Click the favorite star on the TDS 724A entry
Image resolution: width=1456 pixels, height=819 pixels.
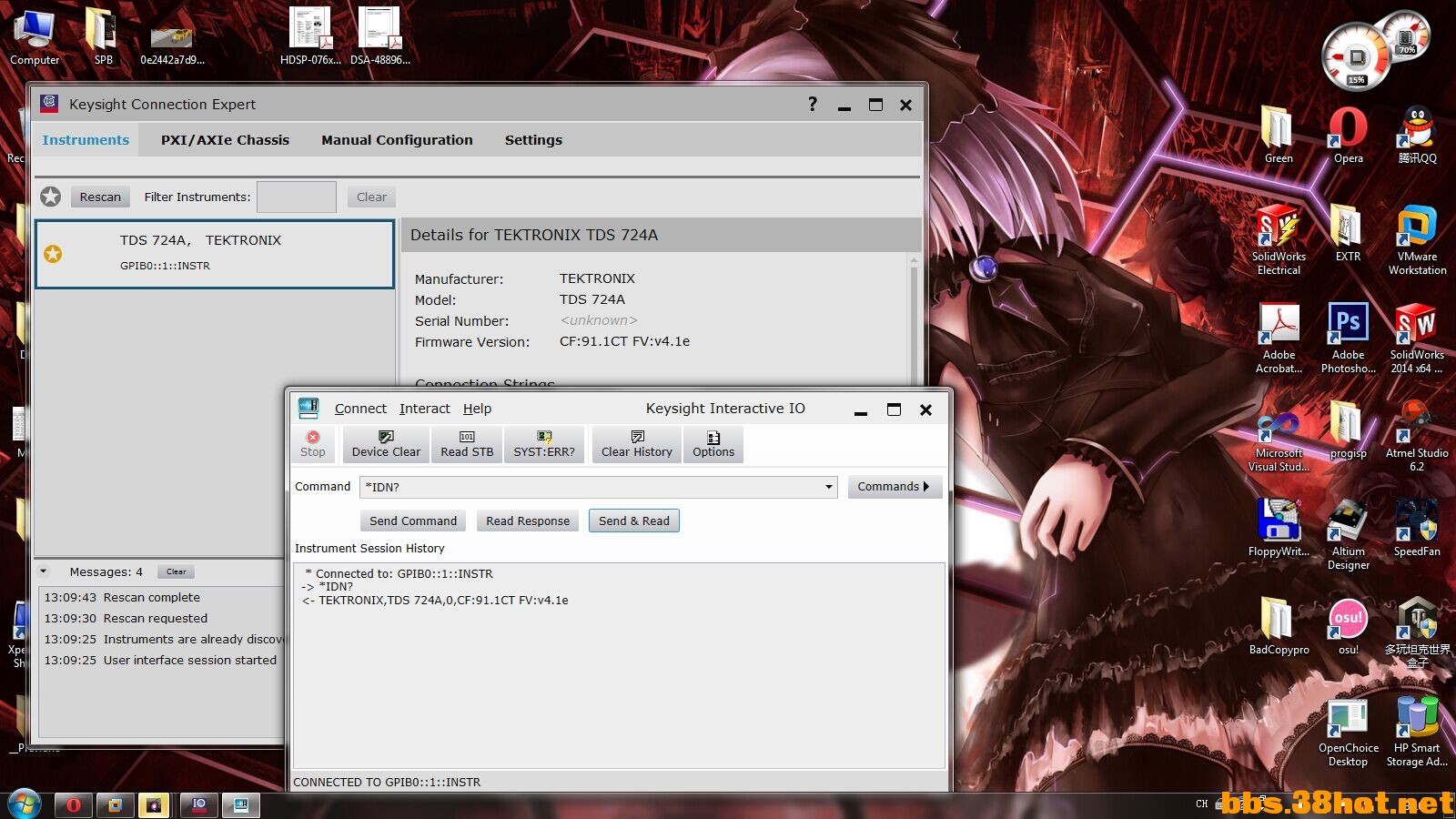[x=53, y=254]
